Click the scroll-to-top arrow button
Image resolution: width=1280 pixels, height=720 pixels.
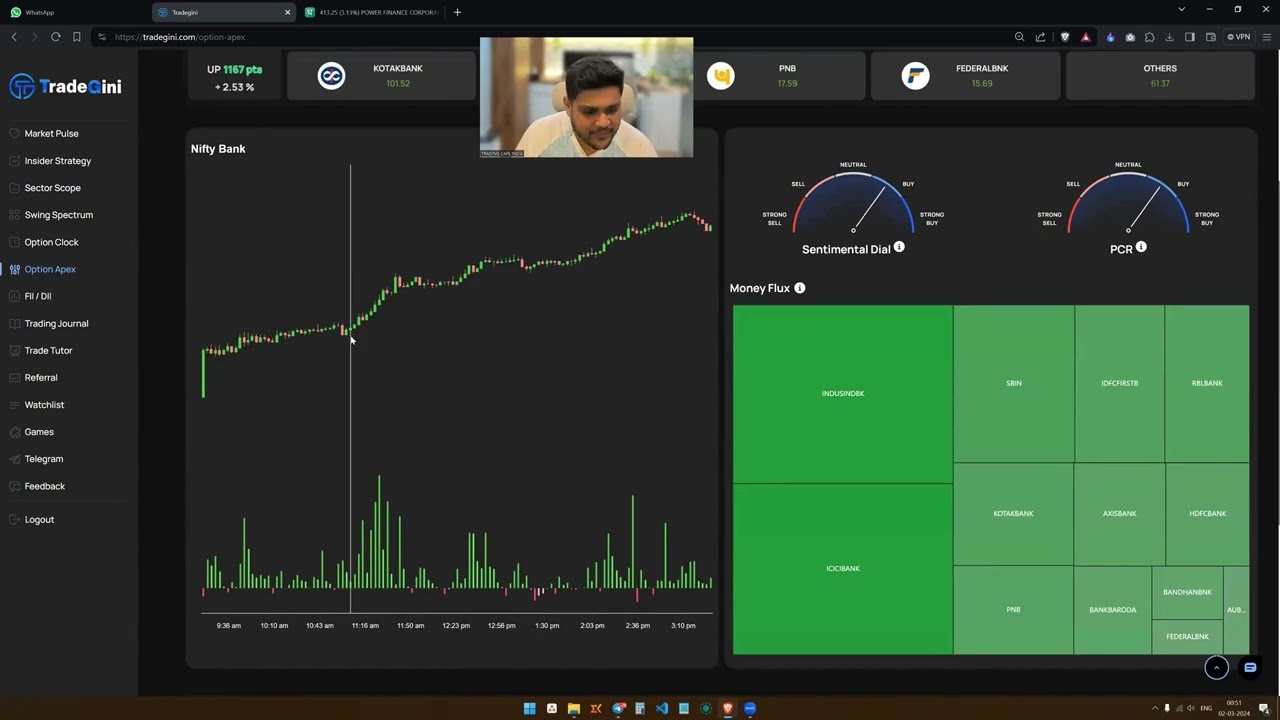pos(1216,667)
